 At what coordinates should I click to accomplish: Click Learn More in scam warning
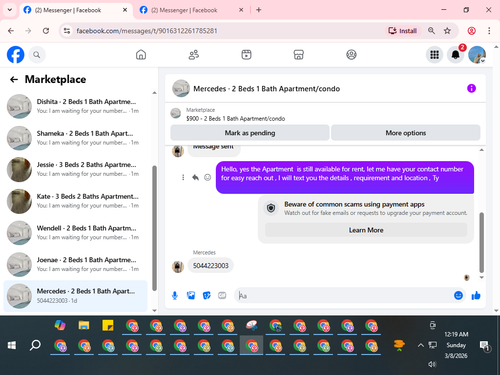coord(366,230)
